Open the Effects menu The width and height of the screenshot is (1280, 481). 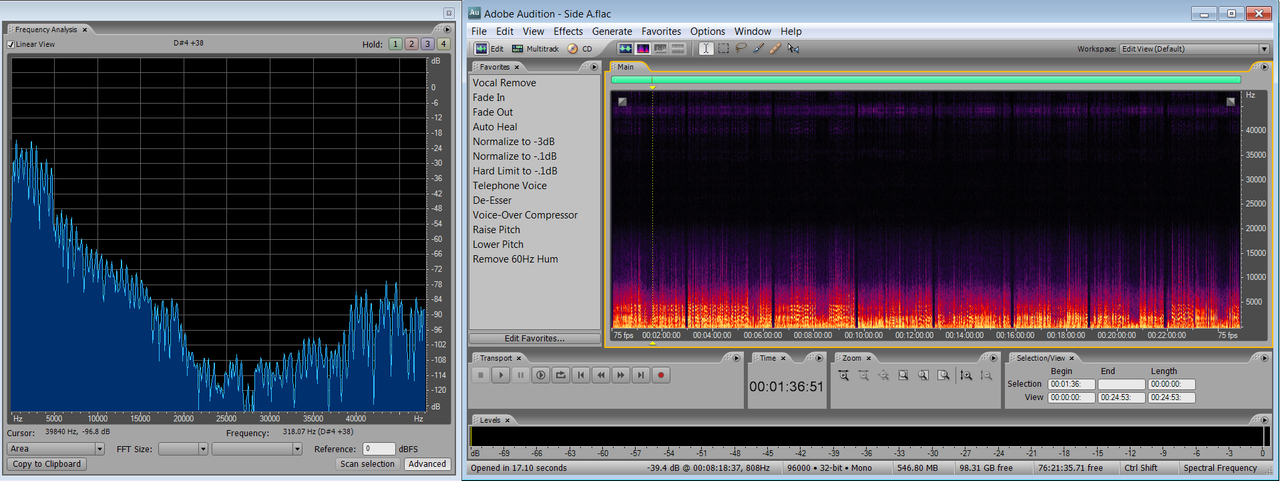(x=568, y=31)
